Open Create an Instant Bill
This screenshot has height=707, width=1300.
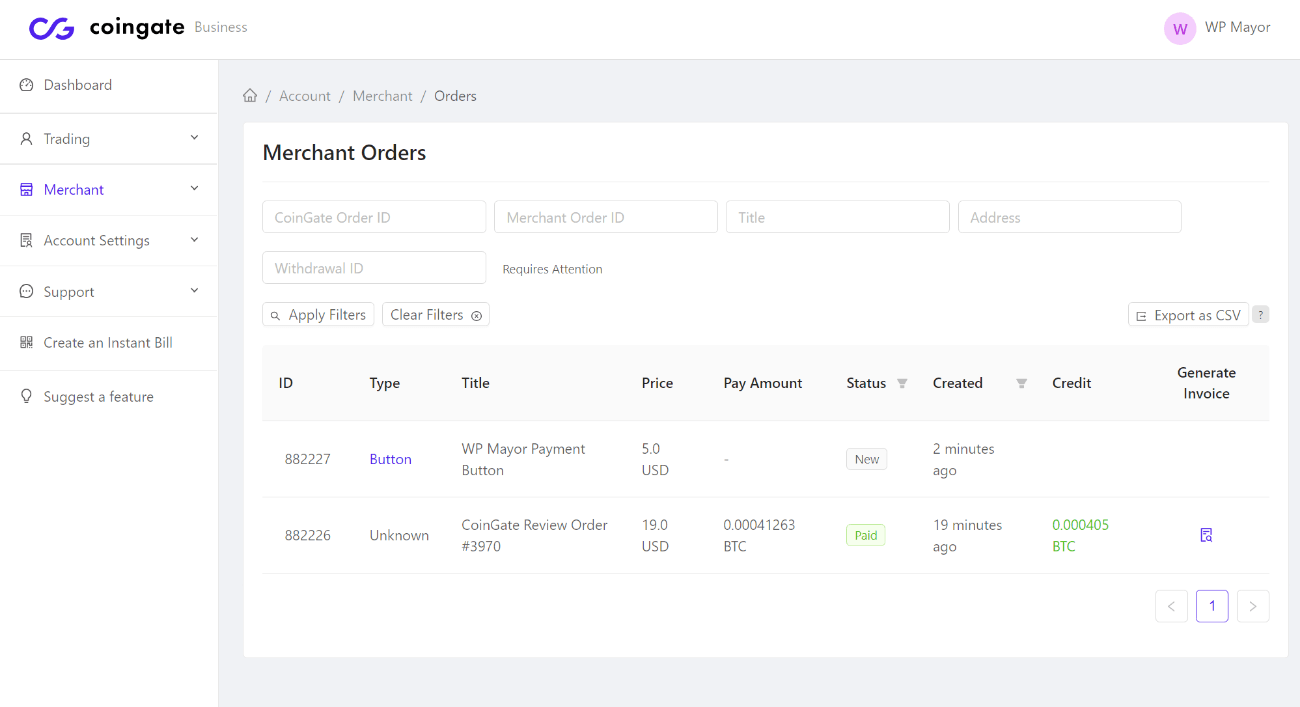(109, 342)
